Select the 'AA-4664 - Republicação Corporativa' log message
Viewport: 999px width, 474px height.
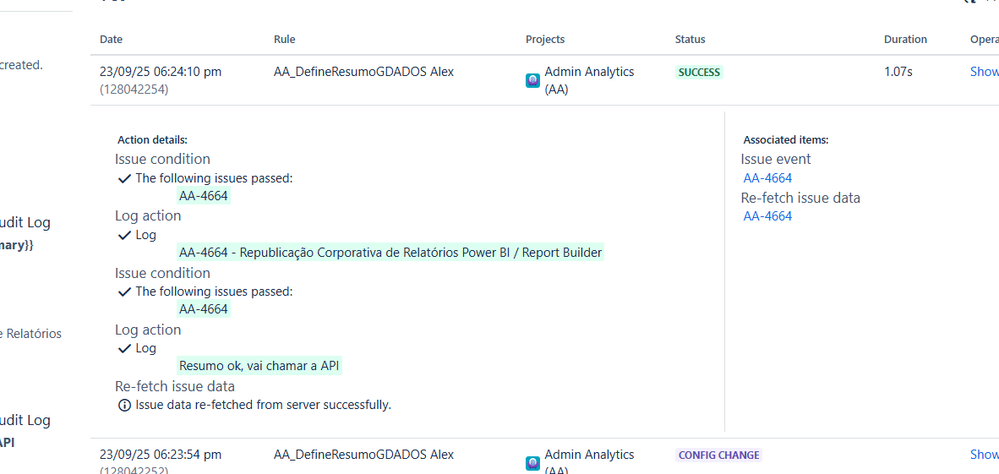coord(390,252)
